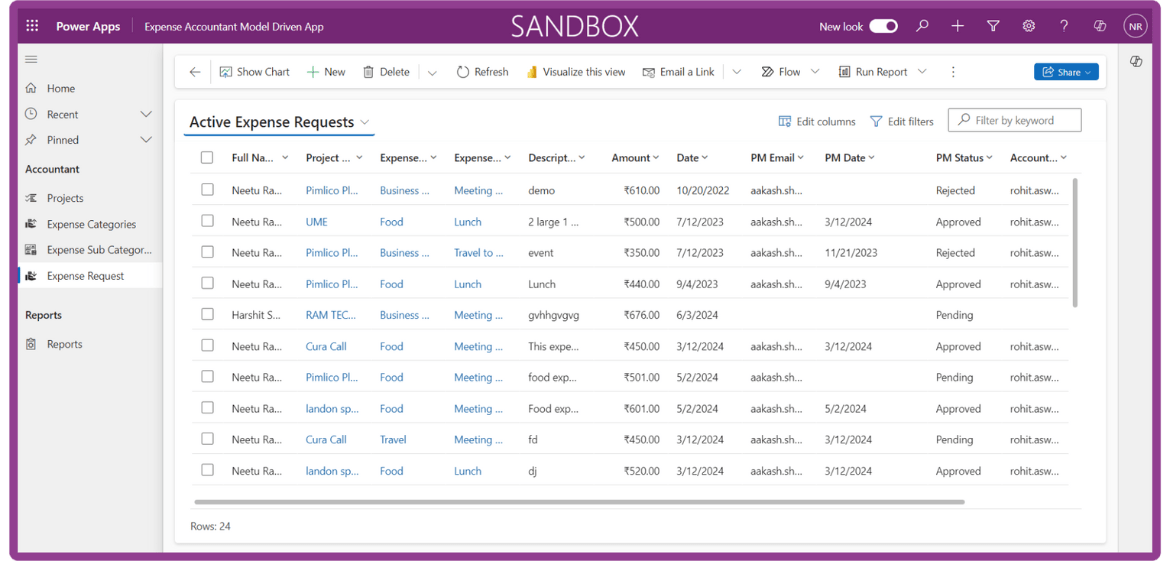1170x561 pixels.
Task: Click New to create expense request
Action: point(326,72)
